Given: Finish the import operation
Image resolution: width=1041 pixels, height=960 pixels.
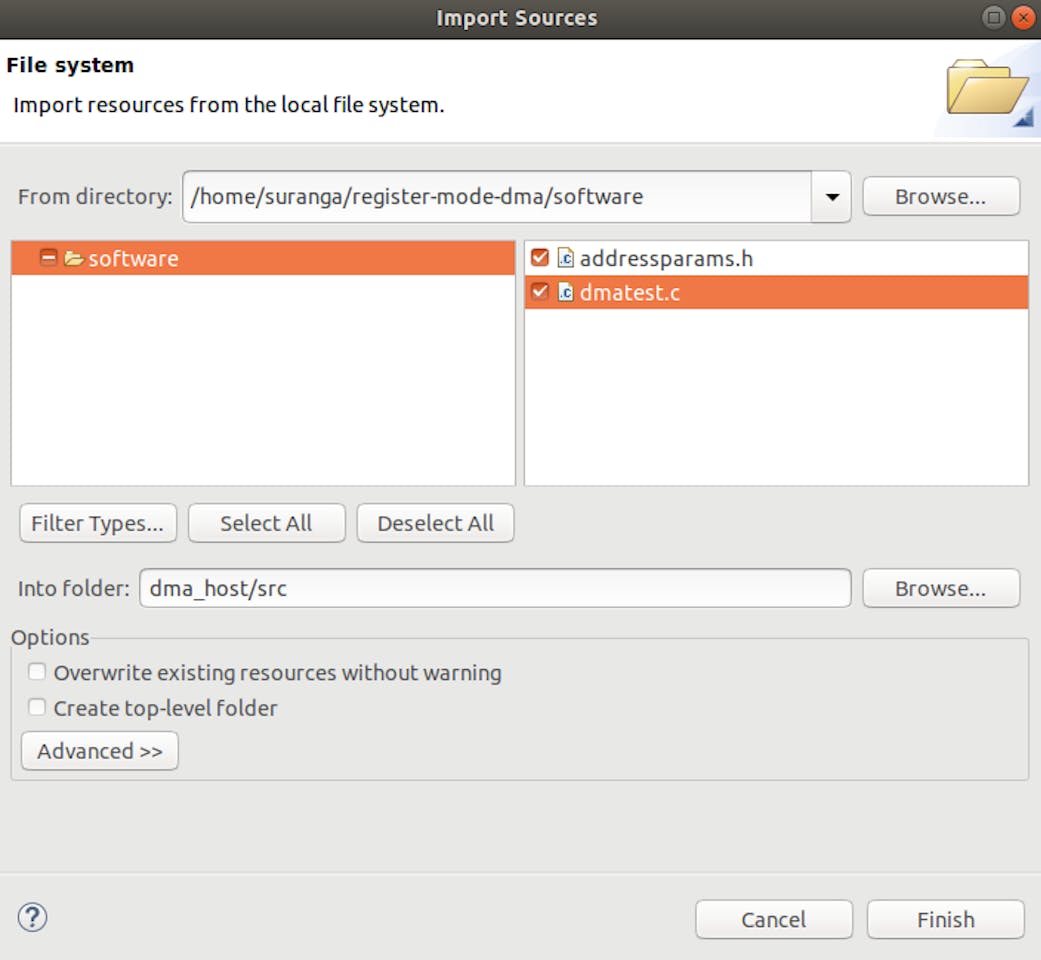Looking at the screenshot, I should point(945,919).
